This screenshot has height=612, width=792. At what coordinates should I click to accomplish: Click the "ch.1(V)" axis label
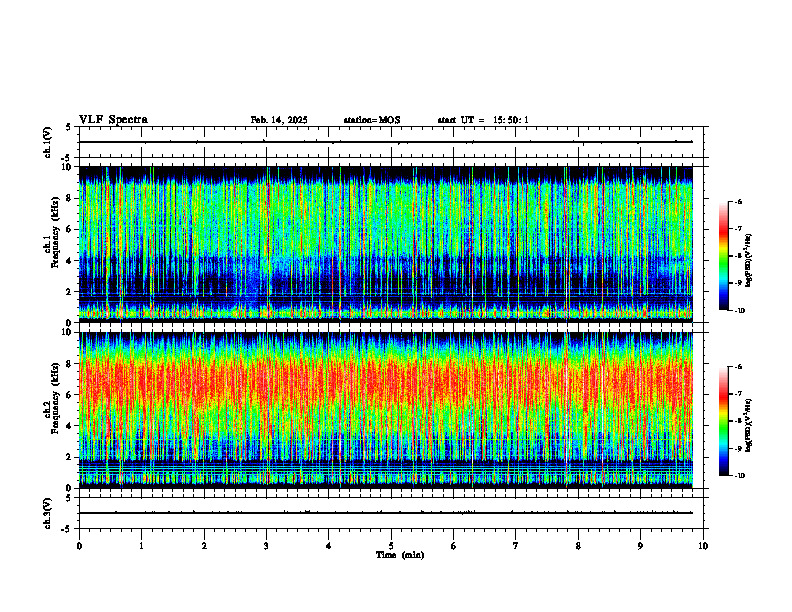47,142
